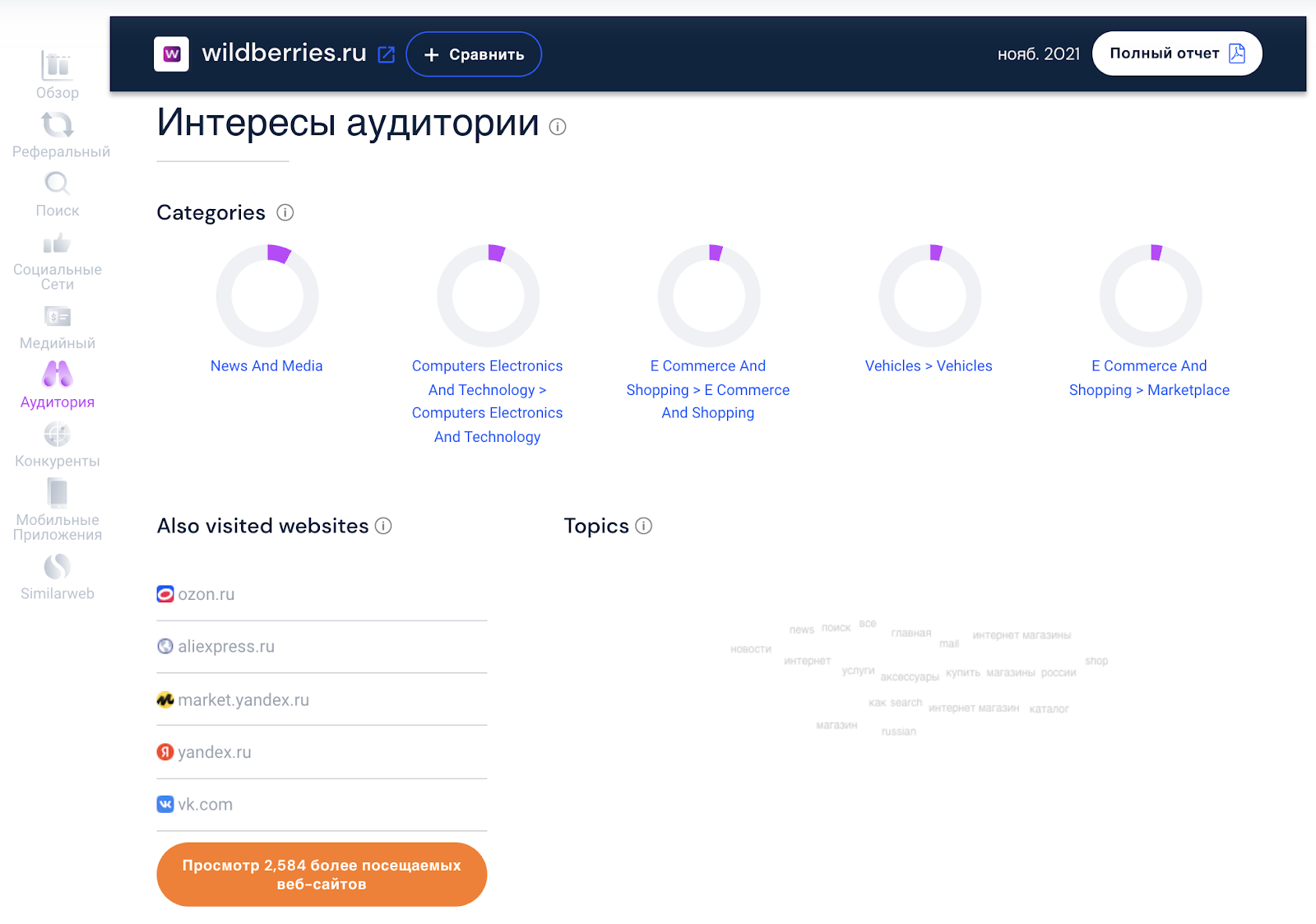This screenshot has width=1316, height=924.
Task: Click the vk.com favicon
Action: 165,804
